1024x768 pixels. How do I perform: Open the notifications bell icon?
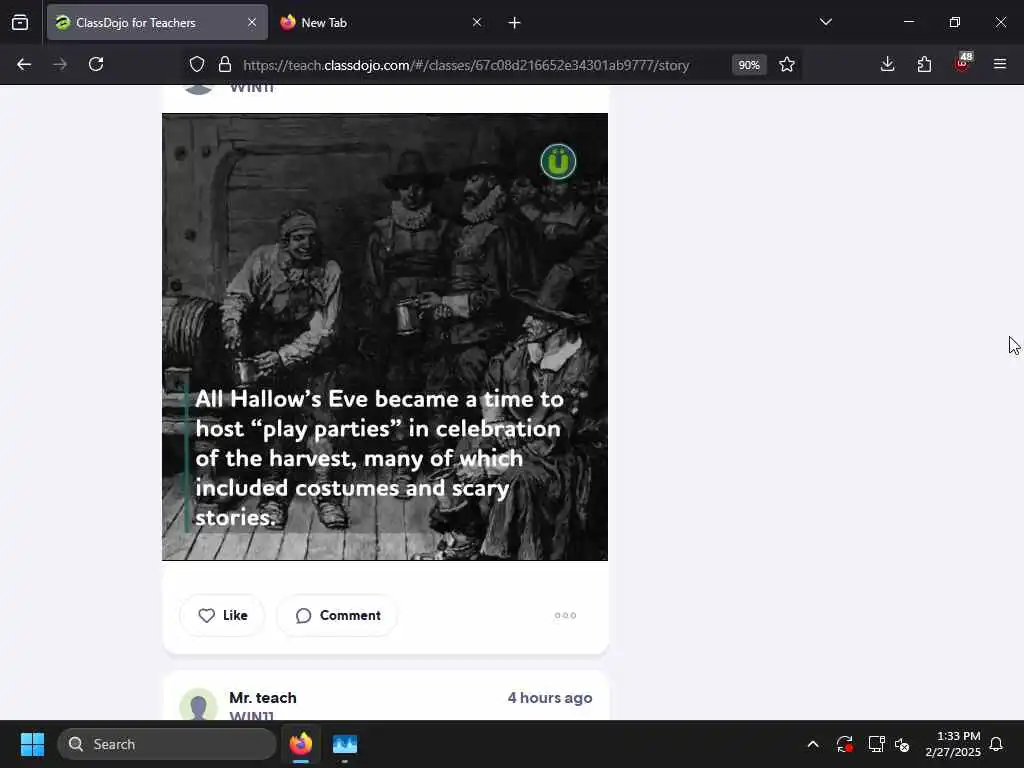(x=996, y=744)
